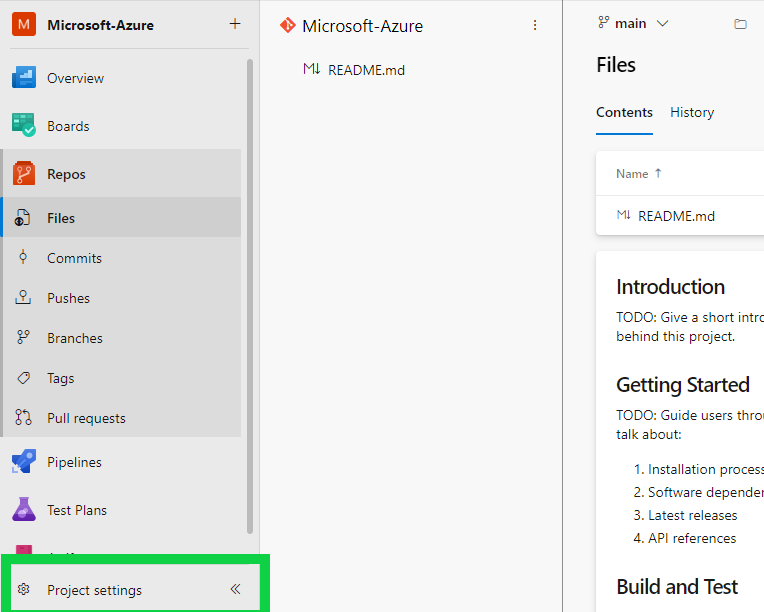Click the folder icon next to branch selector
Viewport: 764px width, 612px height.
pos(741,24)
